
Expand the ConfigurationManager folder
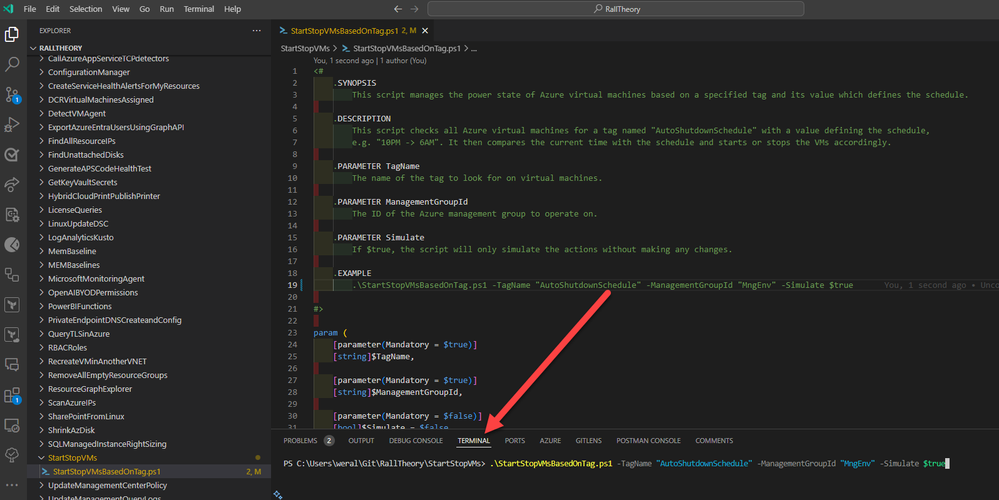[x=150, y=73]
